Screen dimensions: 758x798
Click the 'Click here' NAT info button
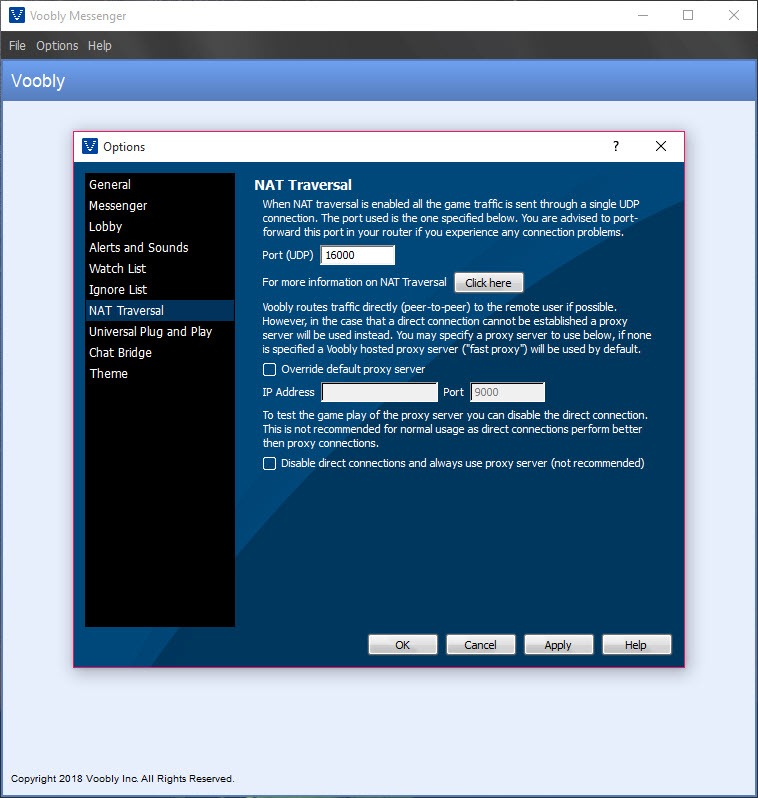(x=489, y=282)
